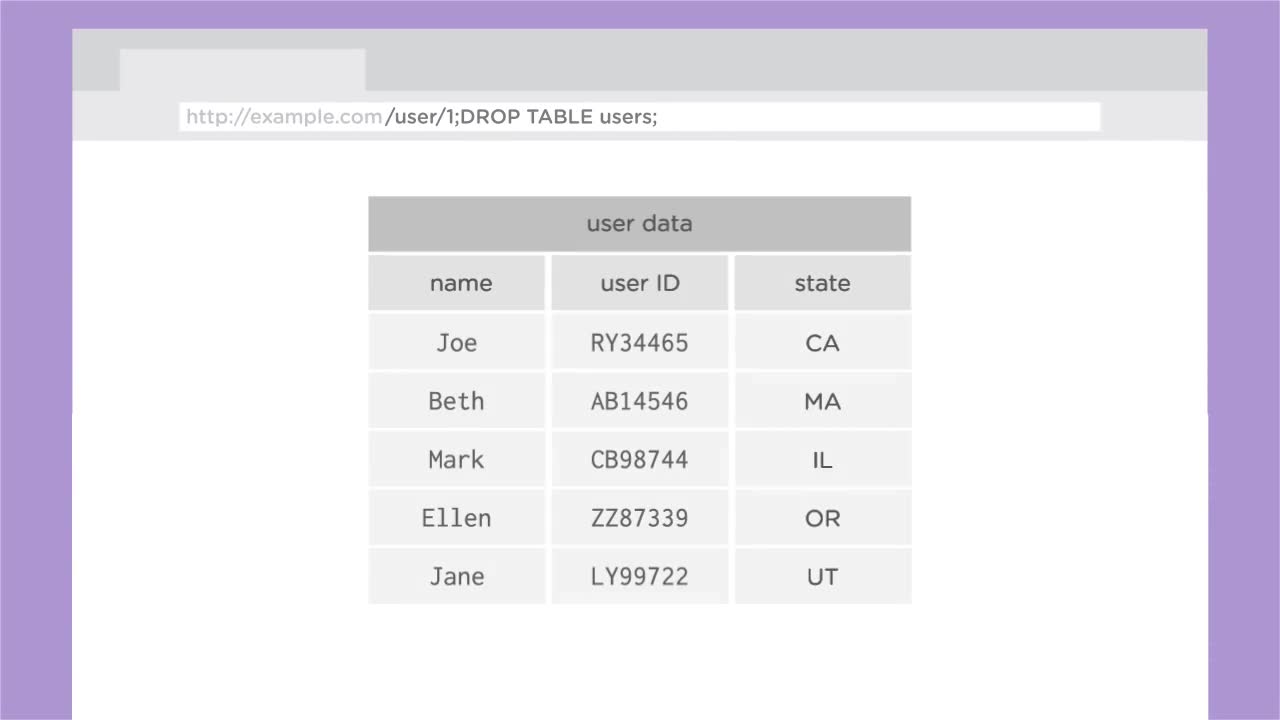Click the DROP TABLE users; text in URL
Viewport: 1280px width, 720px height.
pos(556,116)
